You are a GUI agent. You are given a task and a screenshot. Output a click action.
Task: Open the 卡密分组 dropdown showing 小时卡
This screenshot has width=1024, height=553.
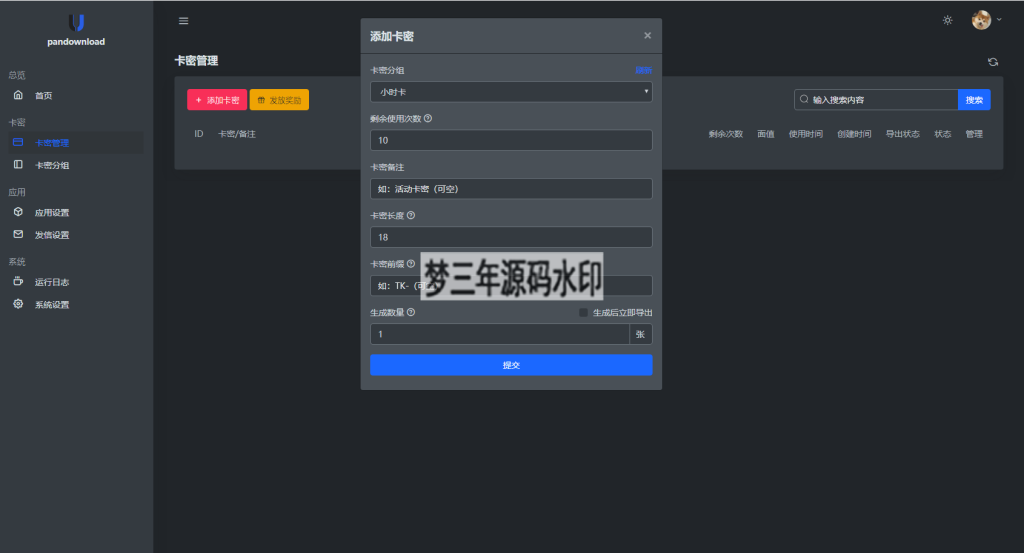pyautogui.click(x=511, y=92)
